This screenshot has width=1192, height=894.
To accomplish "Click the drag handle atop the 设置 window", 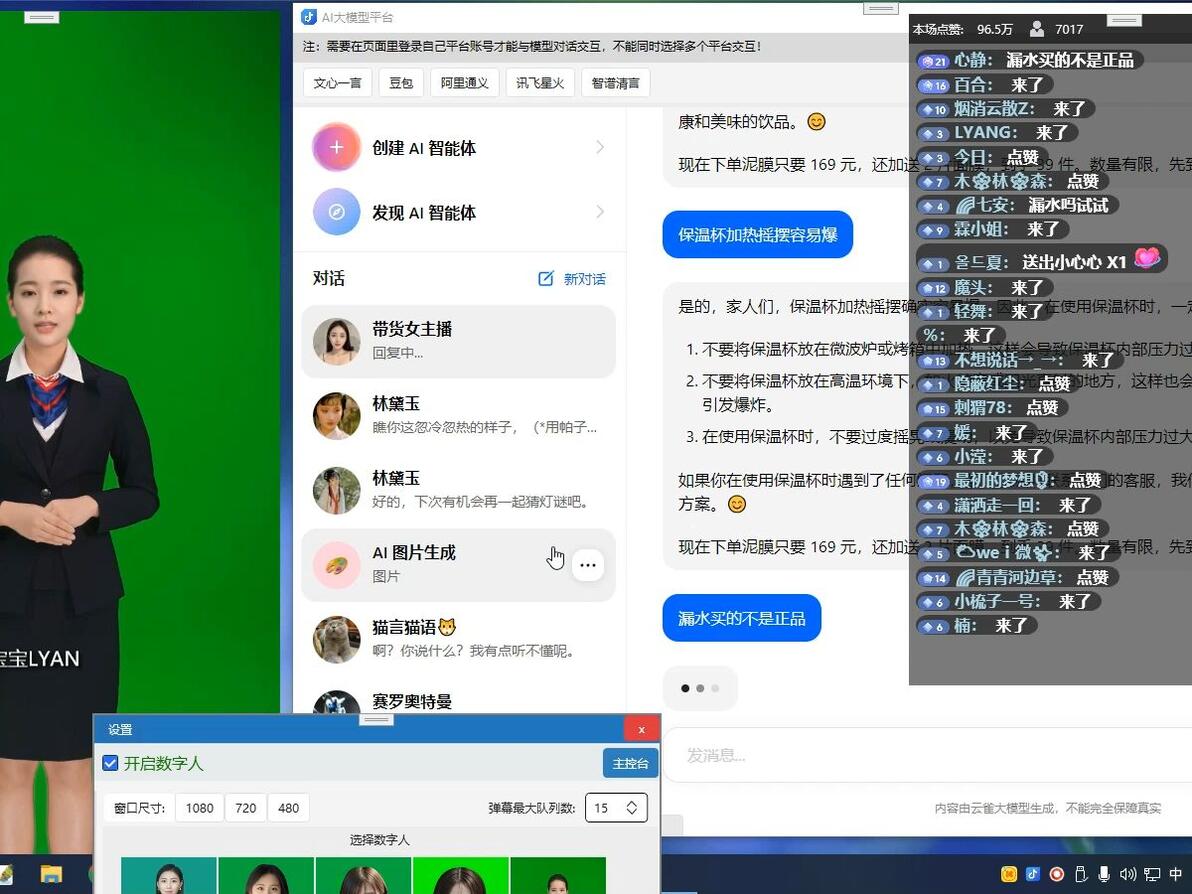I will tap(376, 720).
